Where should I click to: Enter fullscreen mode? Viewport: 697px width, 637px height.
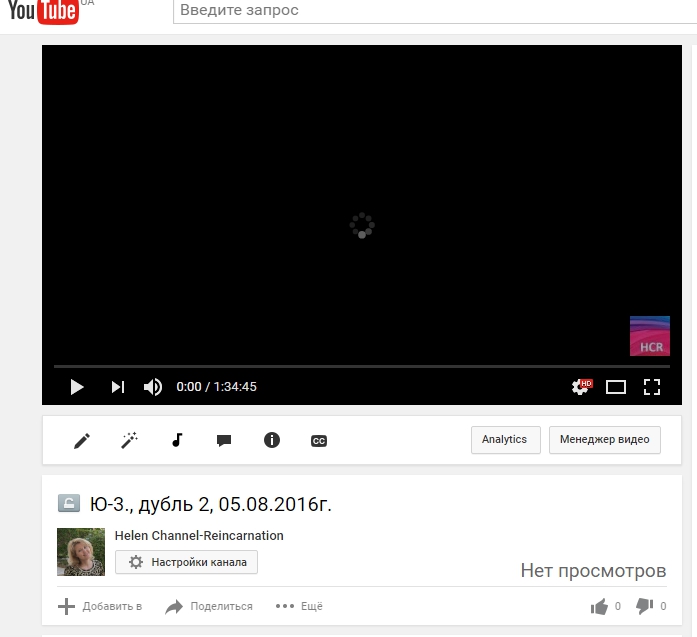click(652, 387)
